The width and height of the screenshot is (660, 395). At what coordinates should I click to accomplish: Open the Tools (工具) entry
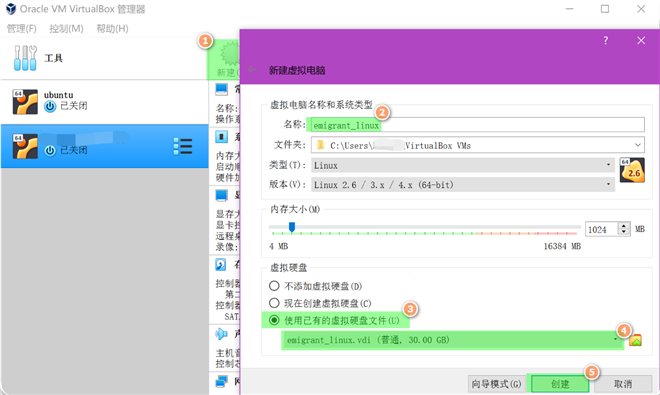[x=104, y=58]
